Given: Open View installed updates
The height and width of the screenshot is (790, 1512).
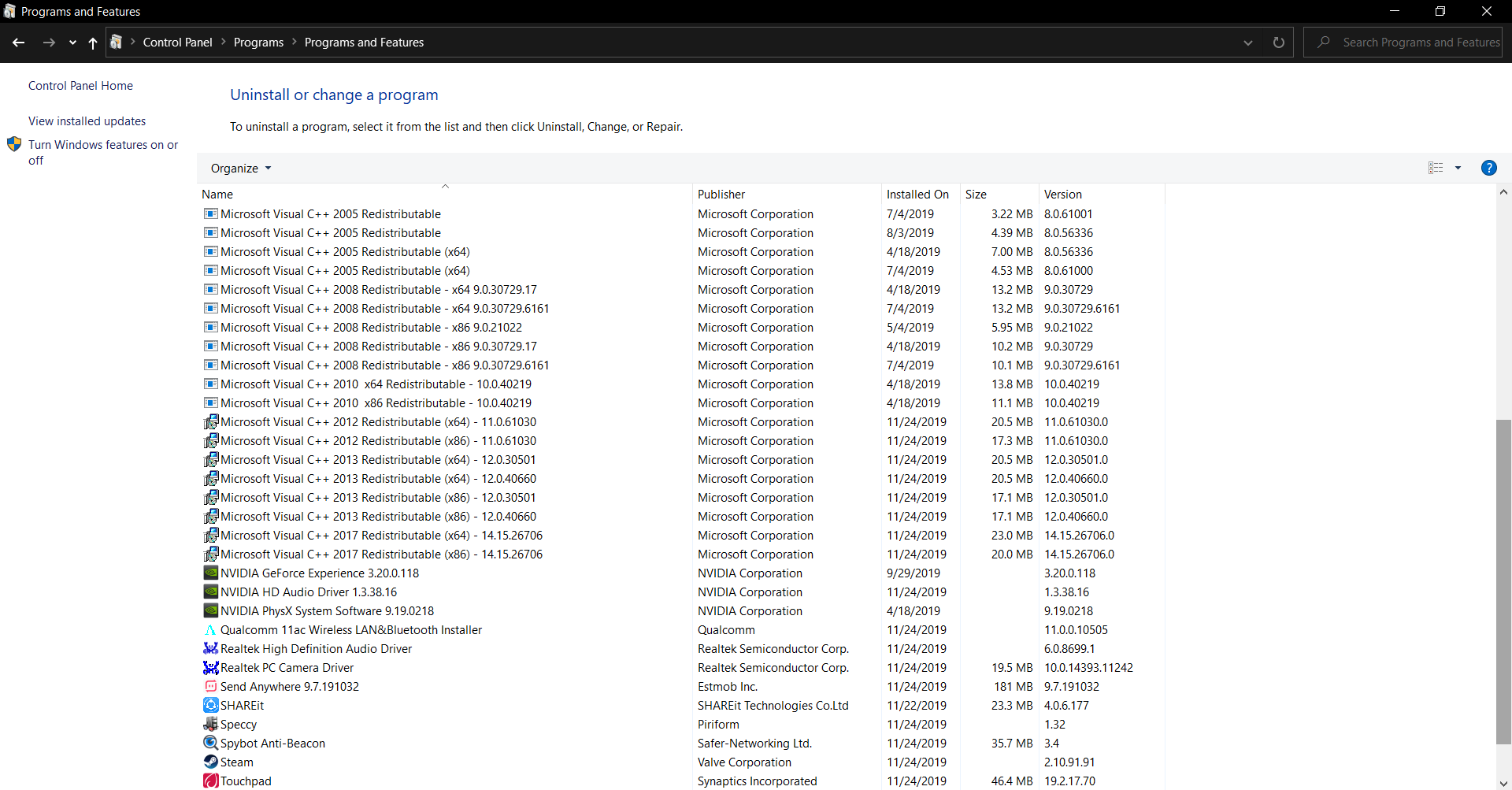Looking at the screenshot, I should click(x=87, y=121).
